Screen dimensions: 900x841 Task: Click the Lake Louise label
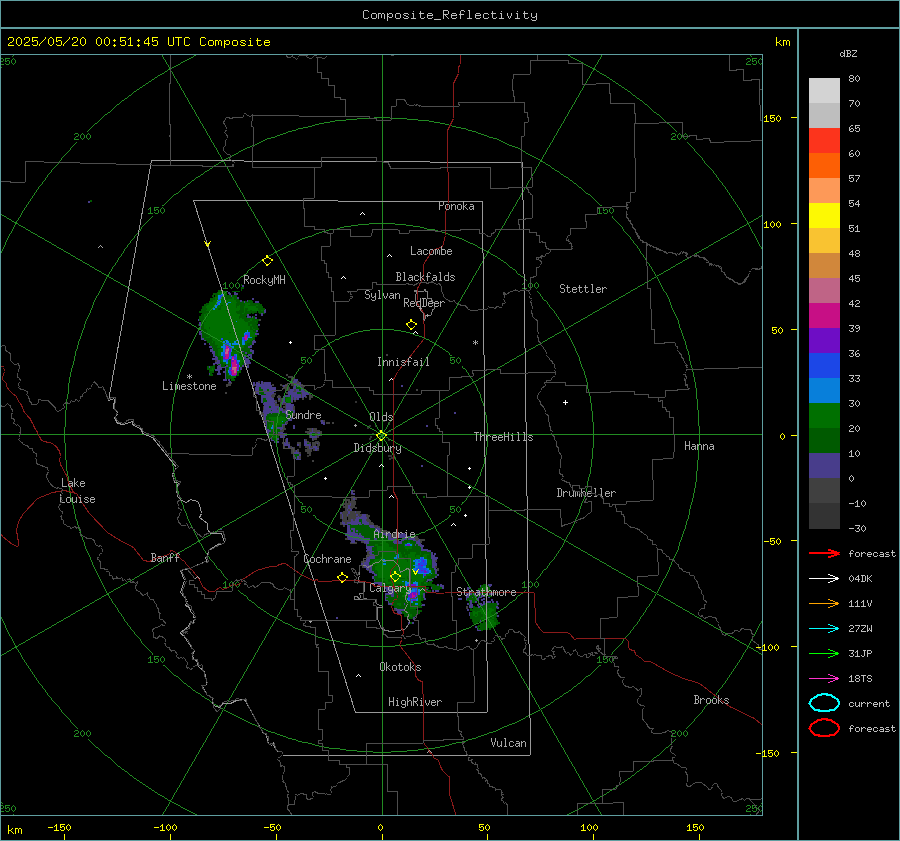(x=77, y=491)
